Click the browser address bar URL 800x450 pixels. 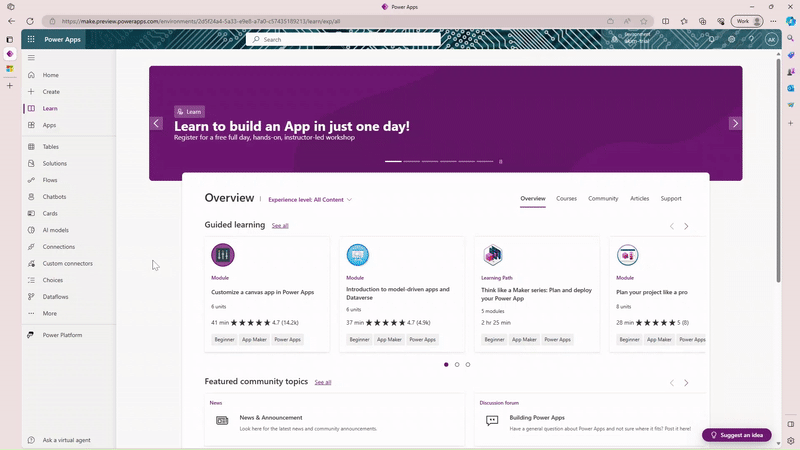pyautogui.click(x=201, y=21)
